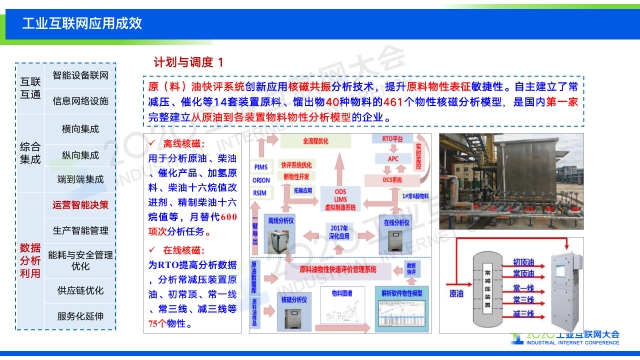640x360 pixels.
Task: Click the online analyzer device image
Action: pos(395,241)
